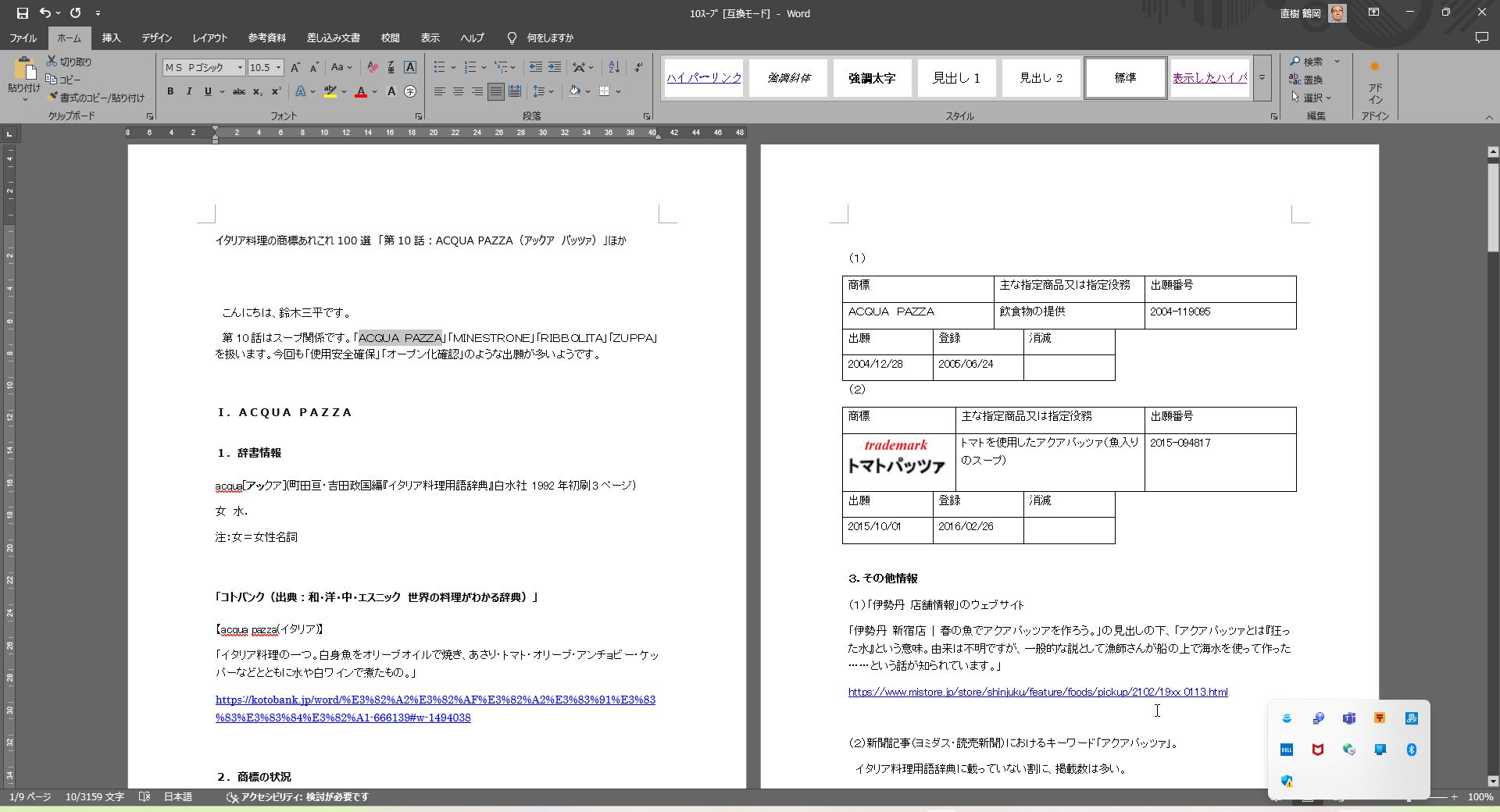Click the Clear All Formatting eraser icon

pos(373,67)
